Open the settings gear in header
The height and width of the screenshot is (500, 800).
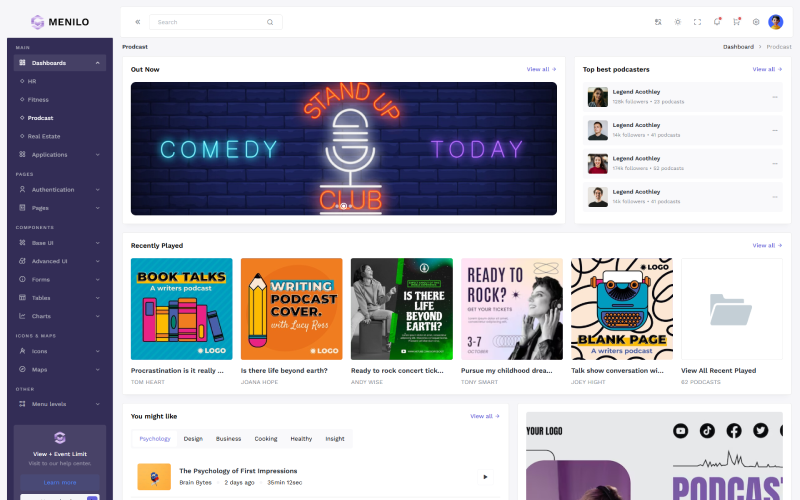point(756,22)
